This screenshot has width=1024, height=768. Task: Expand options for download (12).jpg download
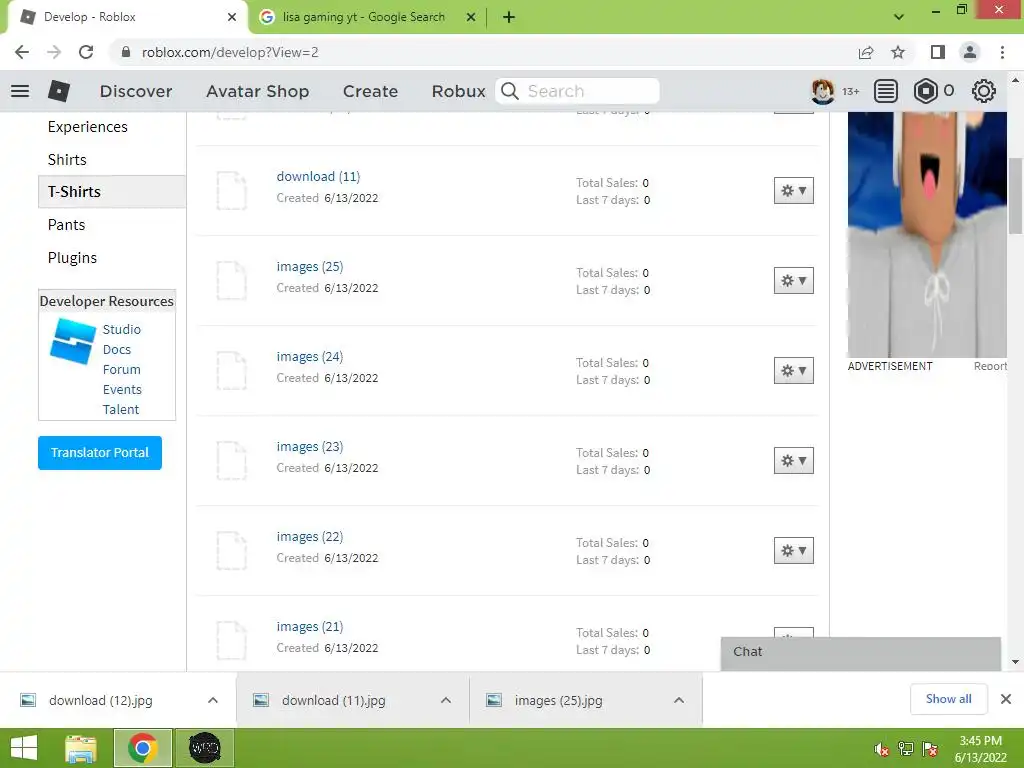point(213,700)
